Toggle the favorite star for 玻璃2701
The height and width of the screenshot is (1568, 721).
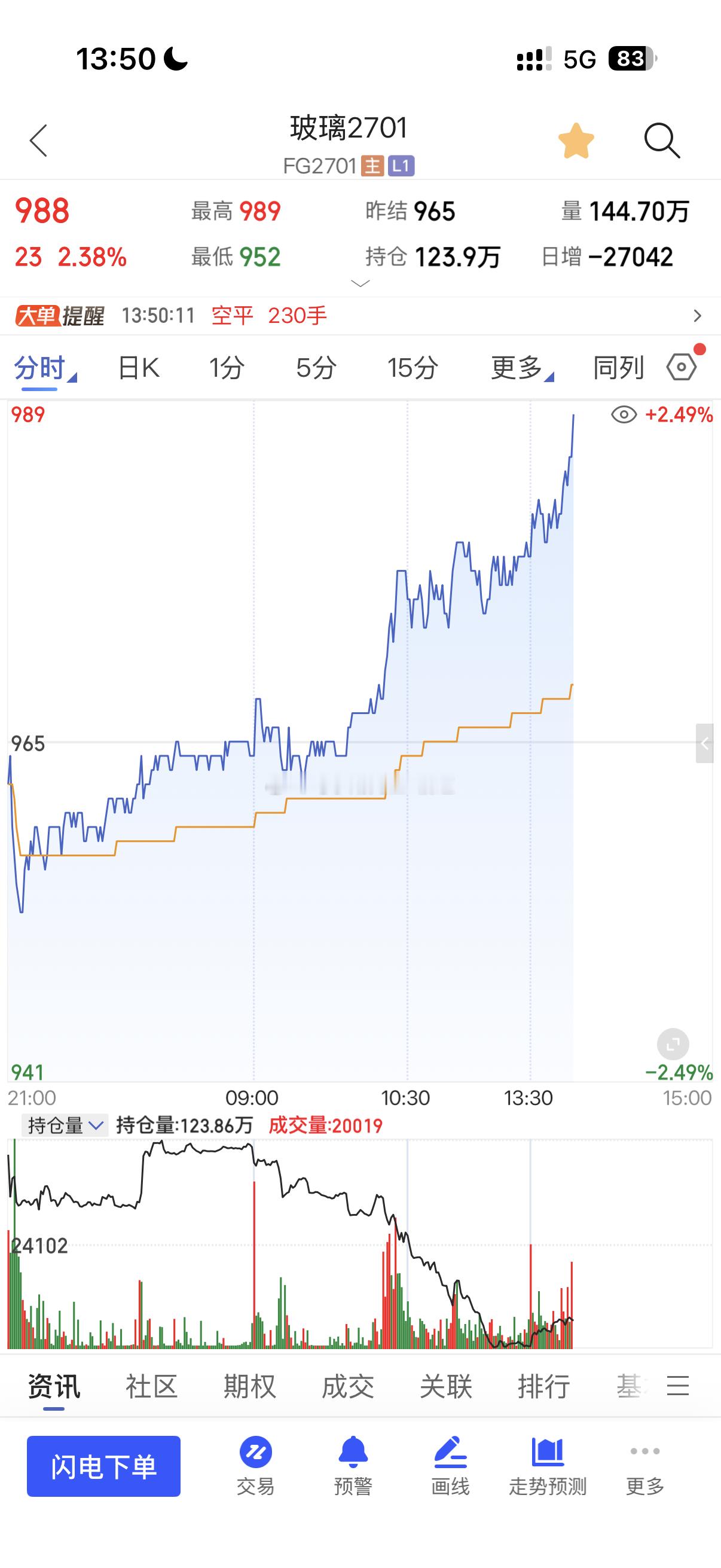pos(576,141)
